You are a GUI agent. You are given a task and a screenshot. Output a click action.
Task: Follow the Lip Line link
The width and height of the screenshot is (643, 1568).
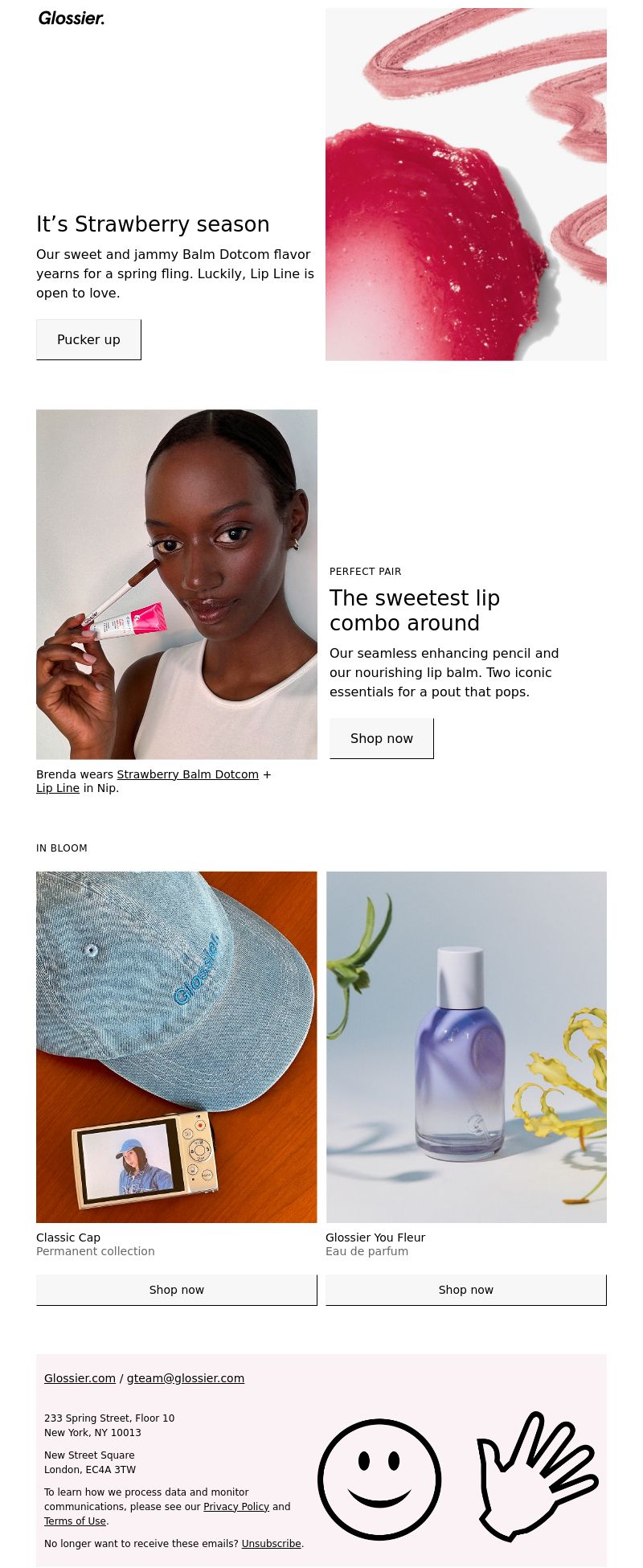click(58, 788)
